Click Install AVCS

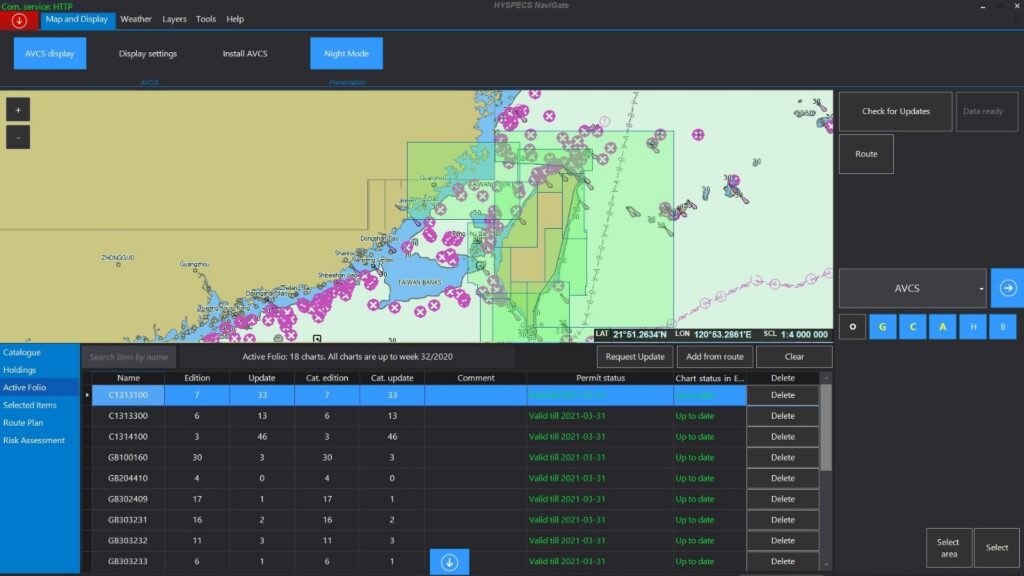point(245,54)
